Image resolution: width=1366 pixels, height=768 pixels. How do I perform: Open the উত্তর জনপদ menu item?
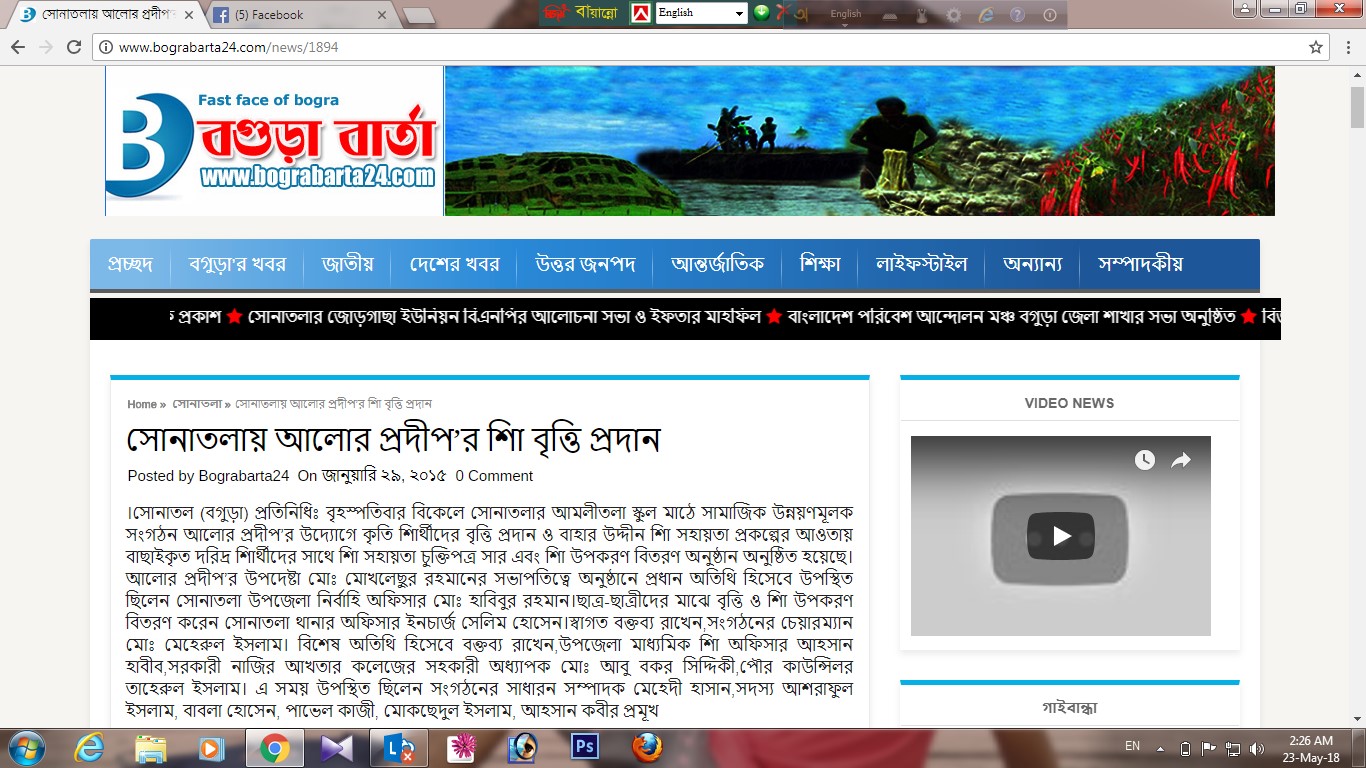(585, 264)
